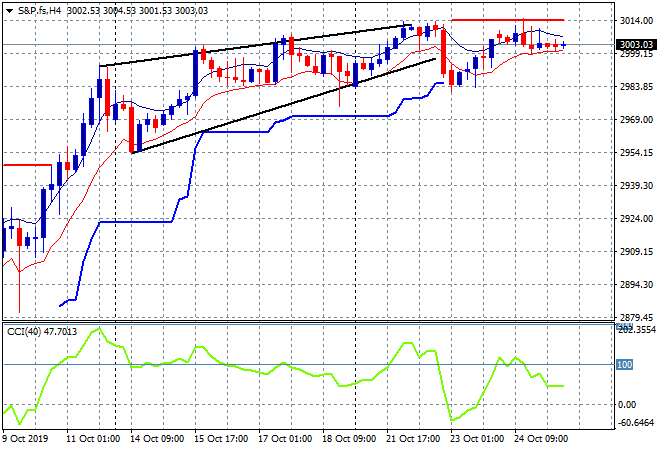Click the 21 Oct 17:00 time label
Viewport: 660px width, 450px height.
click(x=413, y=439)
